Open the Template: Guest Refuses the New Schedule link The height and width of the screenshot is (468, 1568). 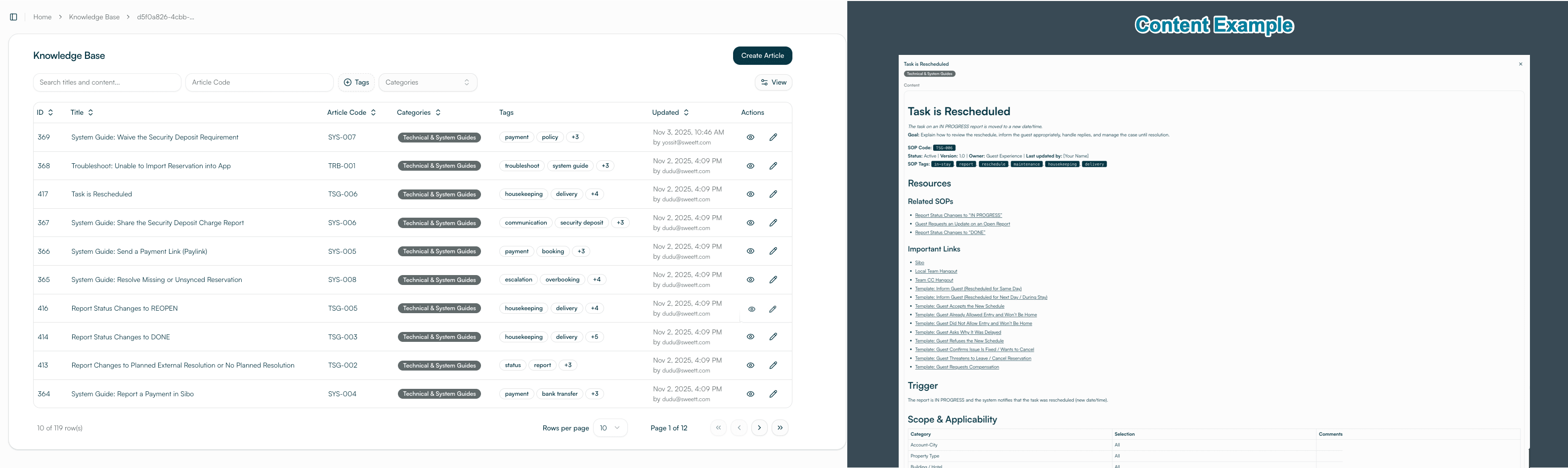point(958,341)
